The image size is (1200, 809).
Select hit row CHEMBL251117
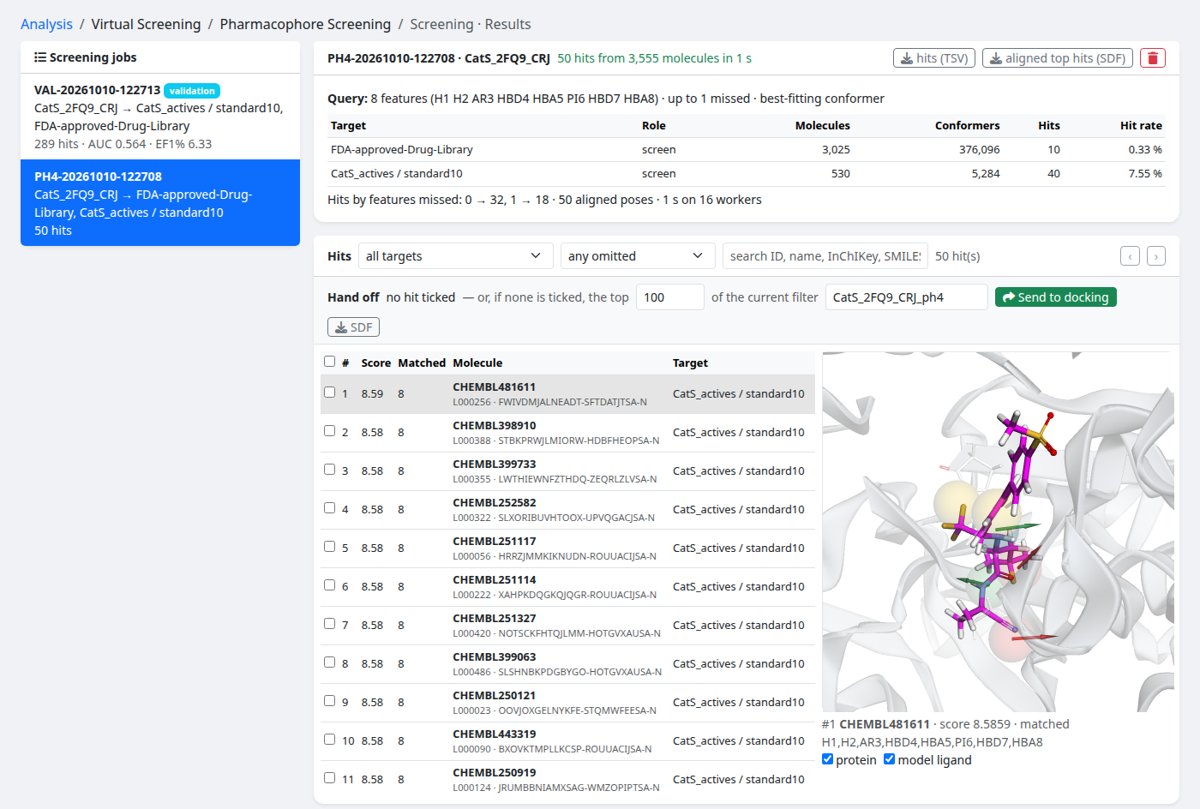click(x=567, y=548)
